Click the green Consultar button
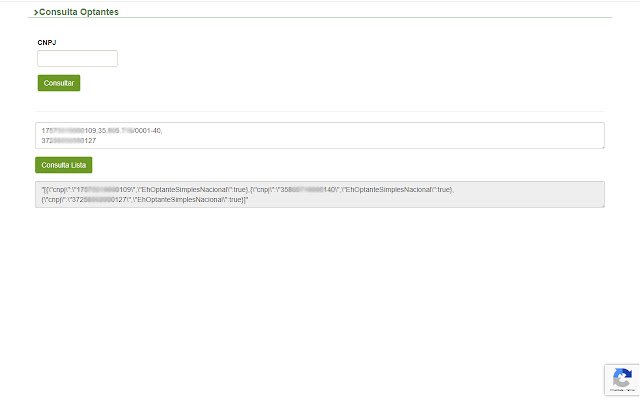This screenshot has width=640, height=400. point(59,83)
